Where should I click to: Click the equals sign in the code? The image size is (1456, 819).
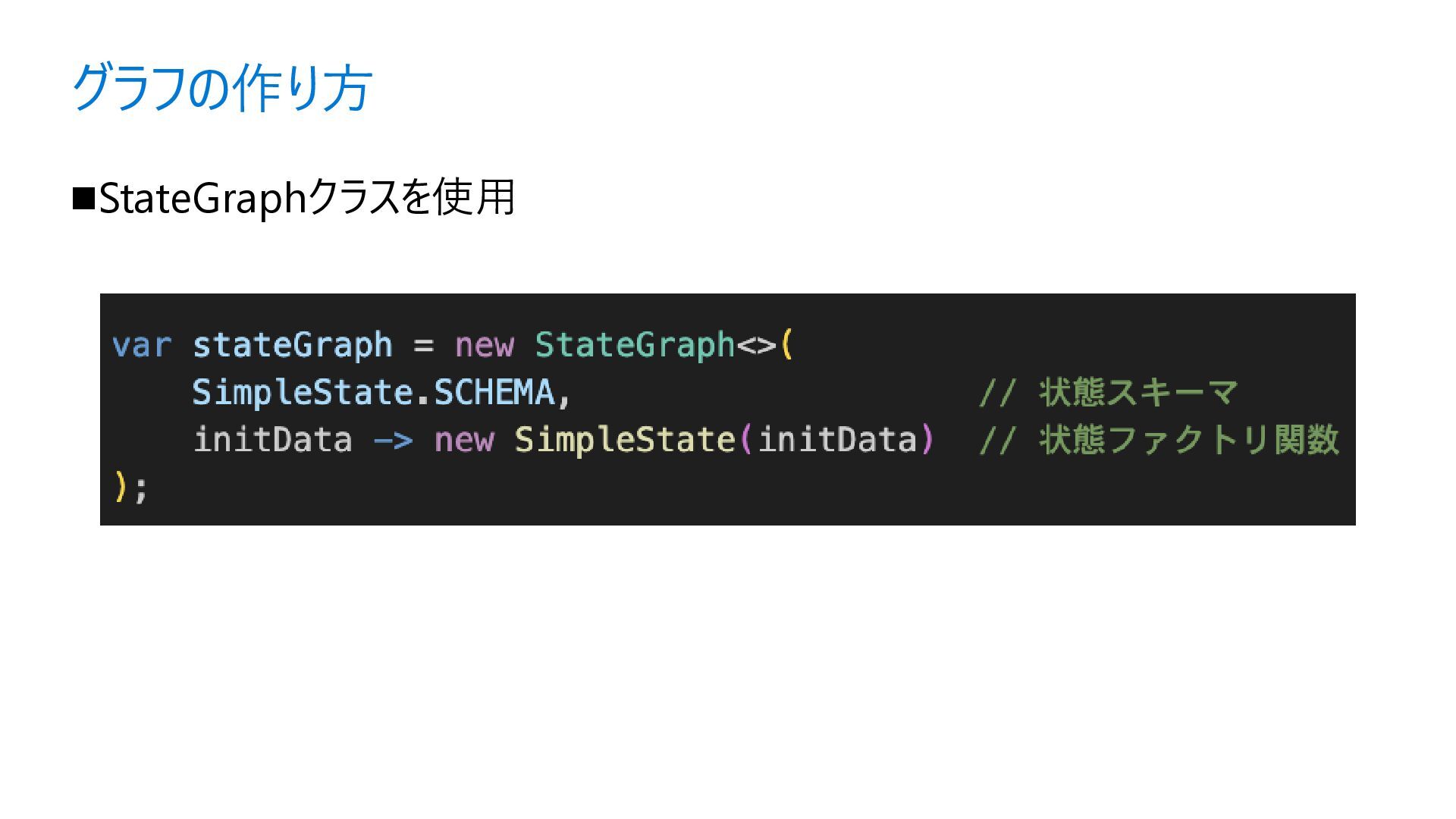click(424, 346)
